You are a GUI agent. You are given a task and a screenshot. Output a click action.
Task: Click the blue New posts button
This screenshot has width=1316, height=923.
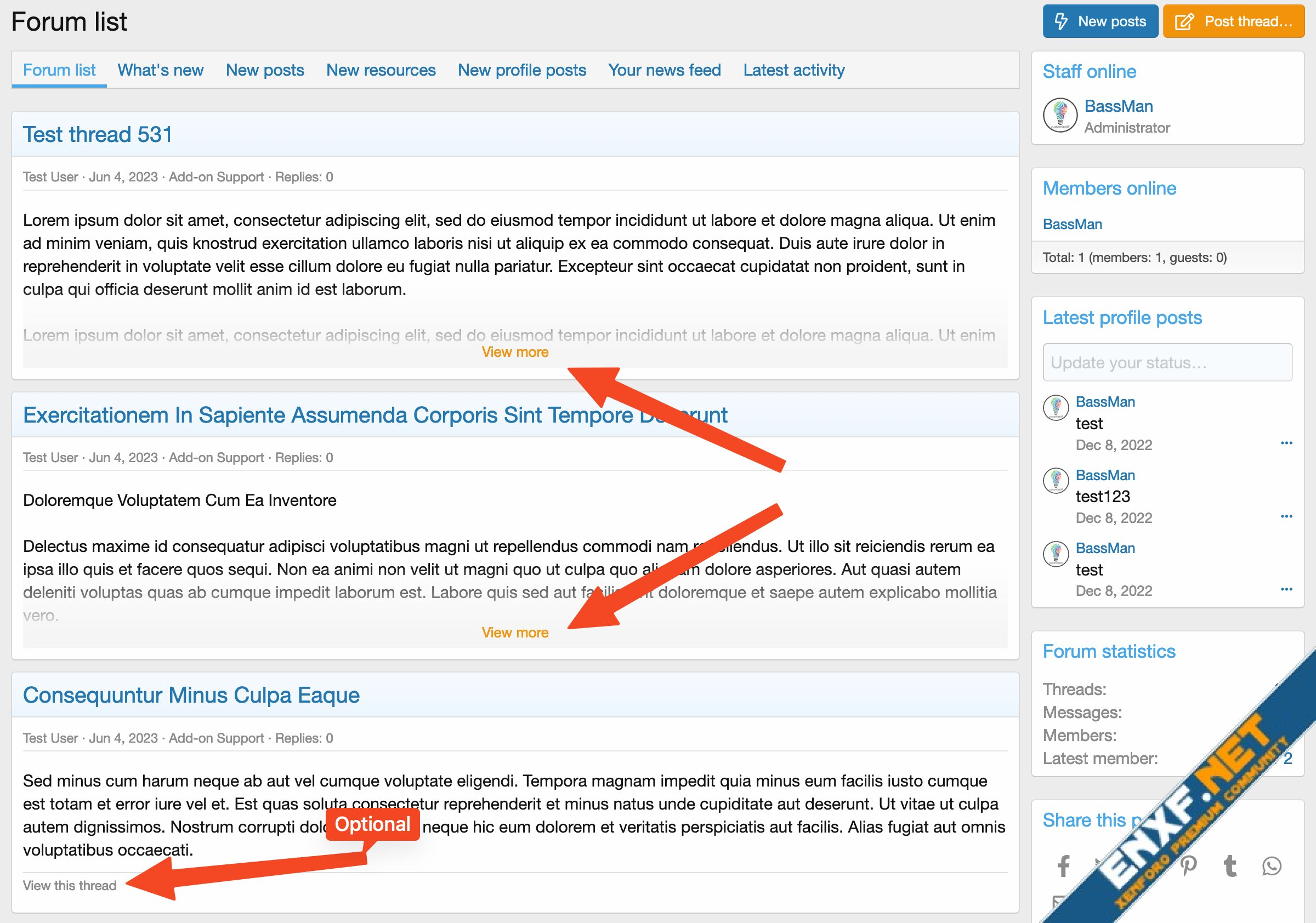[x=1100, y=21]
